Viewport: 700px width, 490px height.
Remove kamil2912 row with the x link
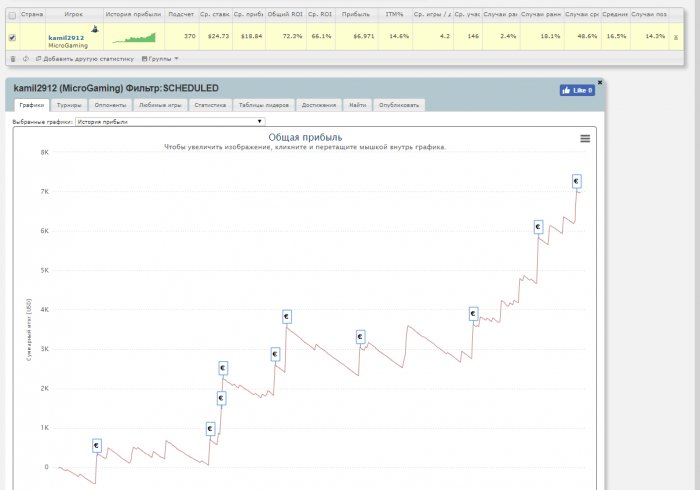[675, 37]
